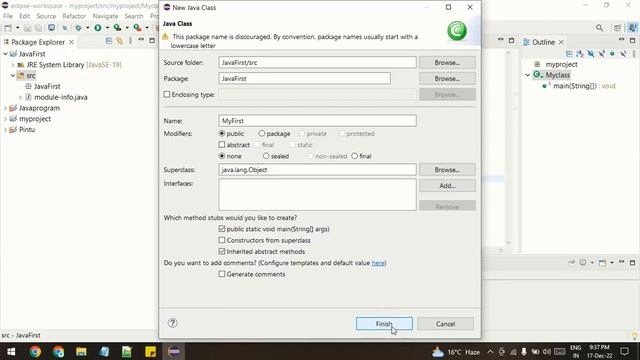Click Browse next to Source folder
The image size is (640, 360).
tap(447, 62)
